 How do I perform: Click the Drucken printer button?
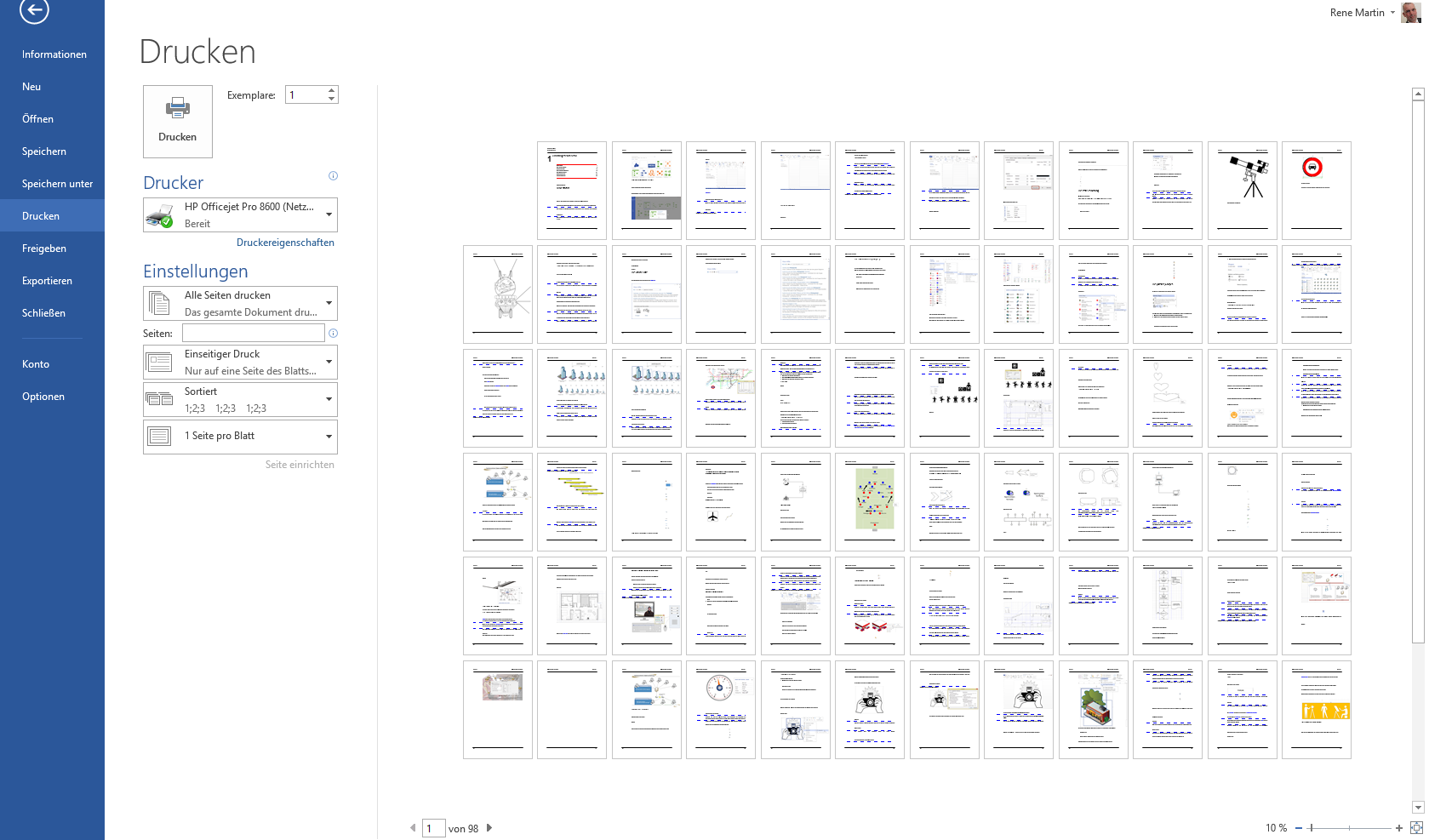coord(177,121)
